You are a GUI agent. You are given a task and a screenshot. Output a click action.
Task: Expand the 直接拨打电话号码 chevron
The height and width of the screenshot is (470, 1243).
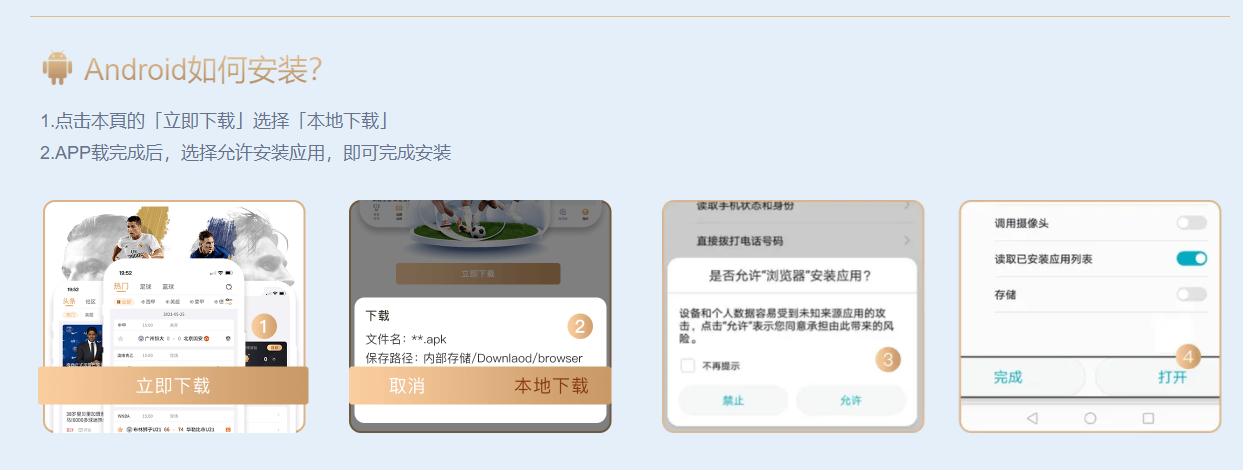(x=908, y=240)
